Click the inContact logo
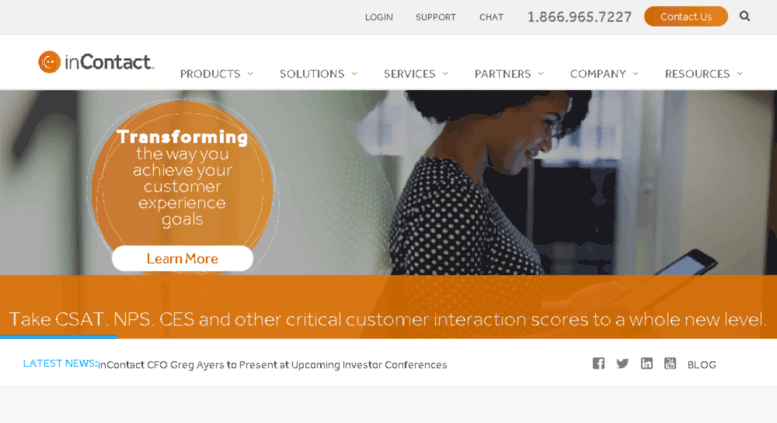 pos(96,62)
